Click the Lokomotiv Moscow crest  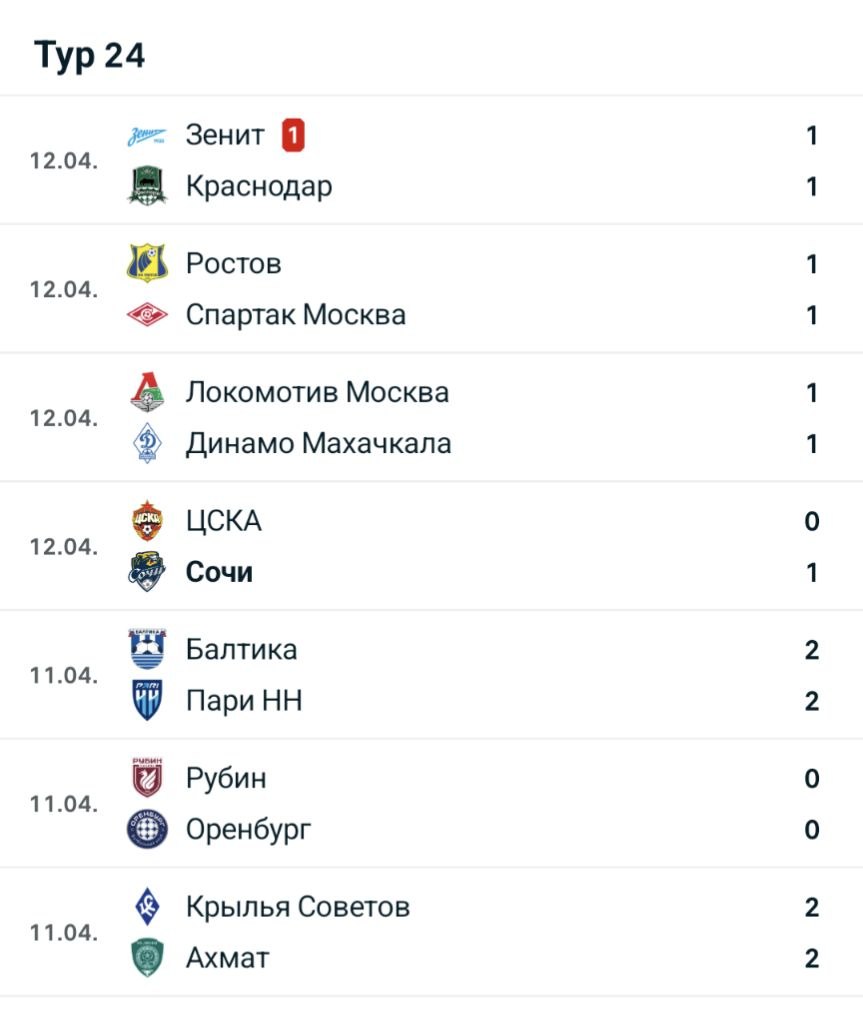point(147,393)
